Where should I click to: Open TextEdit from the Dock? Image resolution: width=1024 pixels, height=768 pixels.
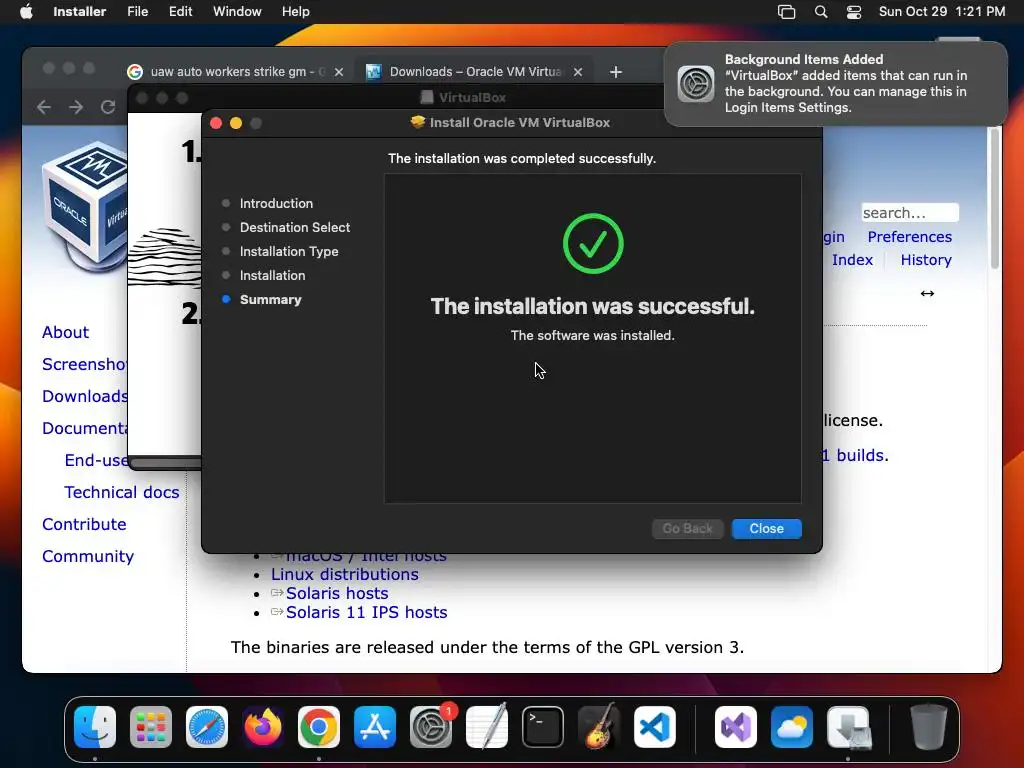tap(487, 727)
